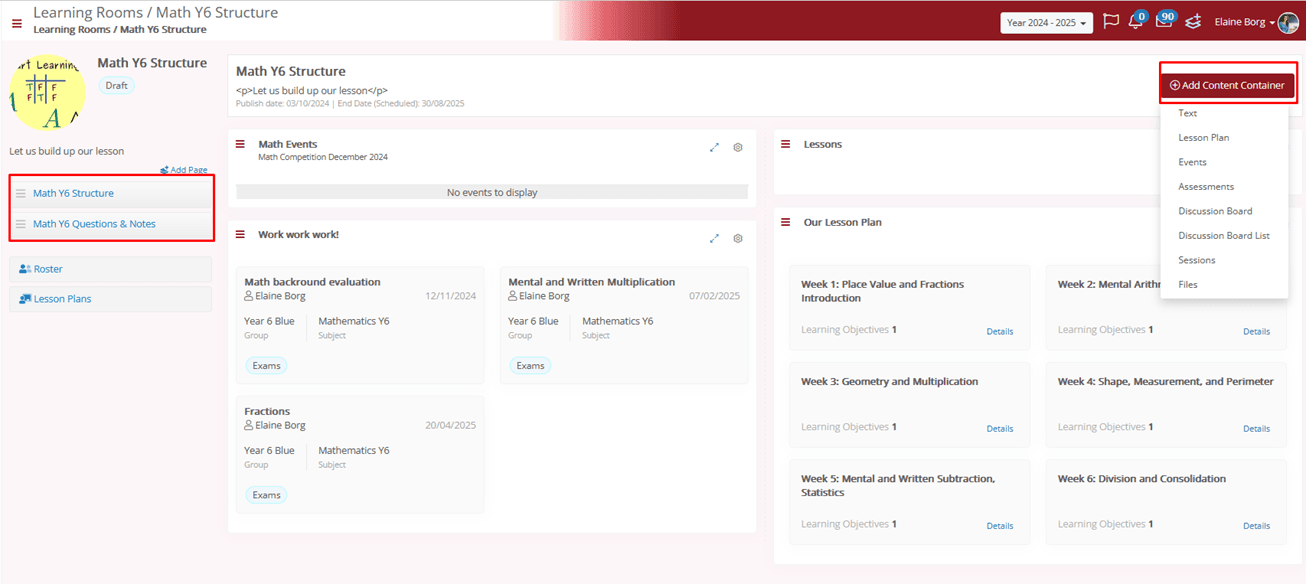Screen dimensions: 1306x584
Task: Click the Math Y6 Structure room thumbnail
Action: (47, 91)
